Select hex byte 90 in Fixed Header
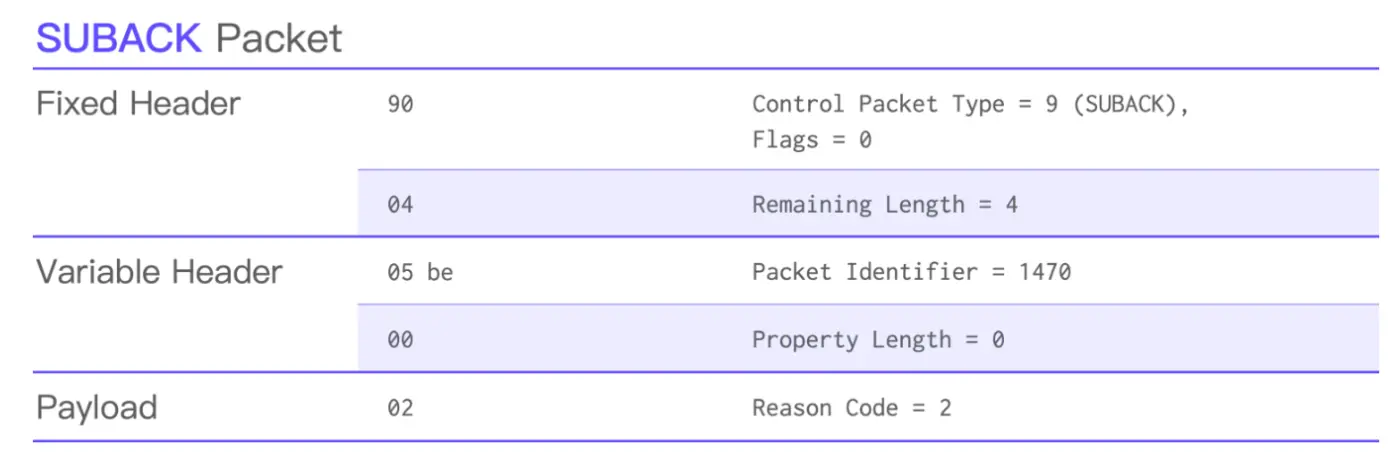Screen dimensions: 1396x461 (400, 104)
